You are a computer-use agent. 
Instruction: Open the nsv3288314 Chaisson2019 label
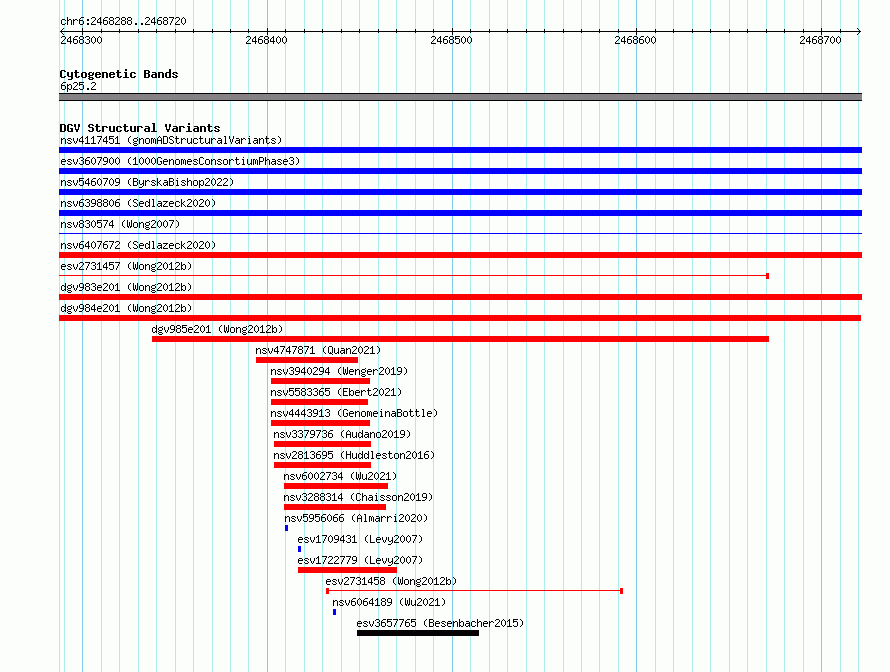click(x=358, y=497)
